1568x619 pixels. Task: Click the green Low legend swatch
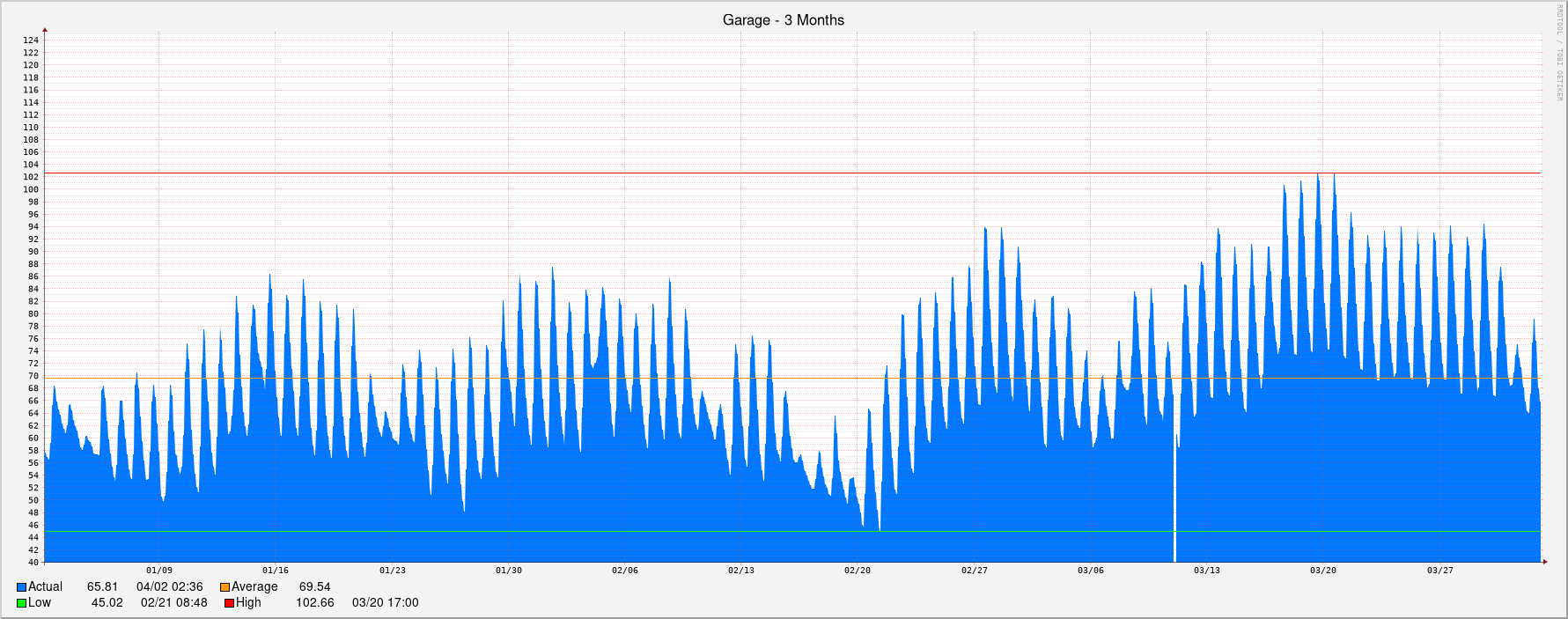coord(21,603)
